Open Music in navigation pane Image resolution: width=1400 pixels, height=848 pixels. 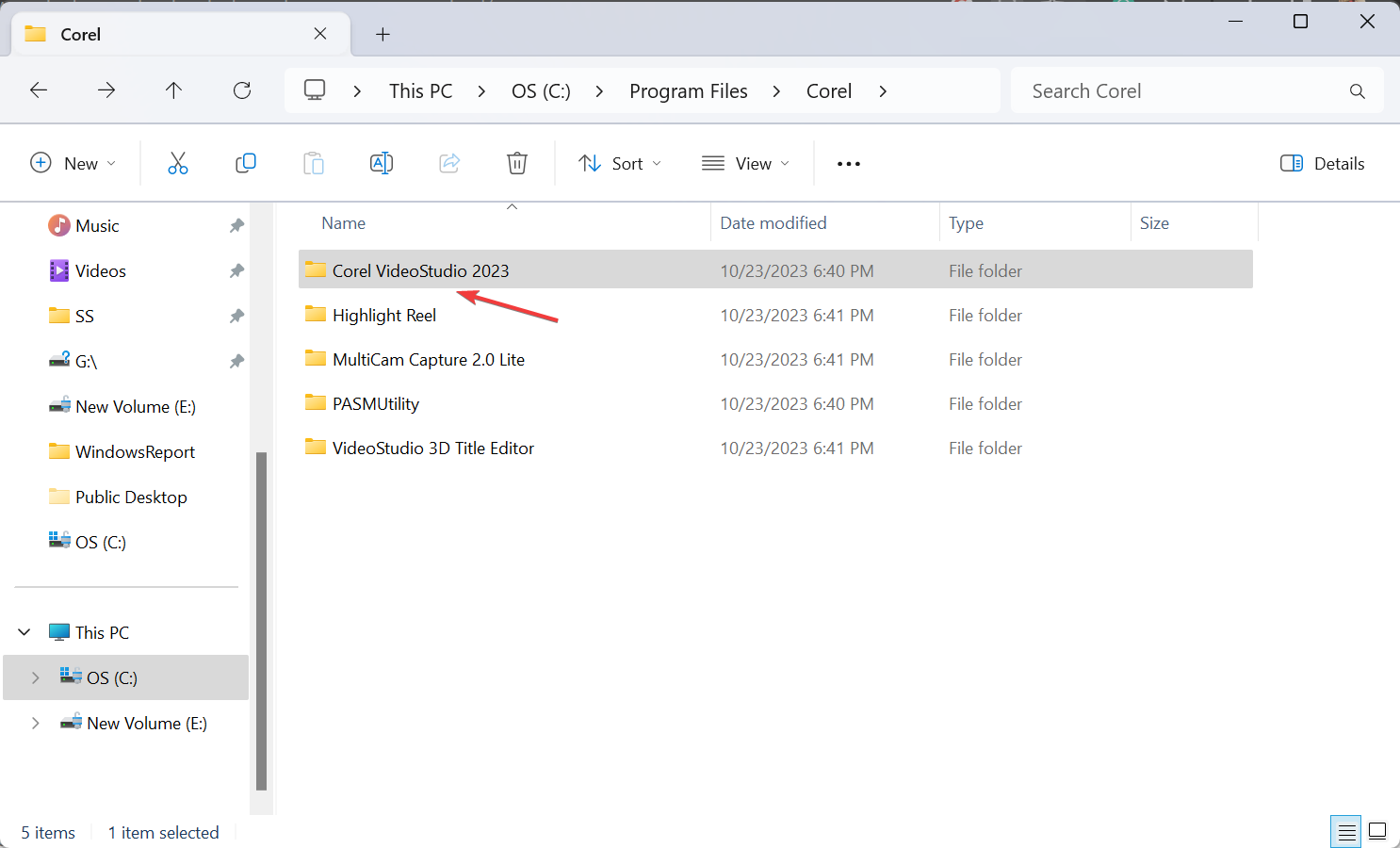(x=97, y=226)
